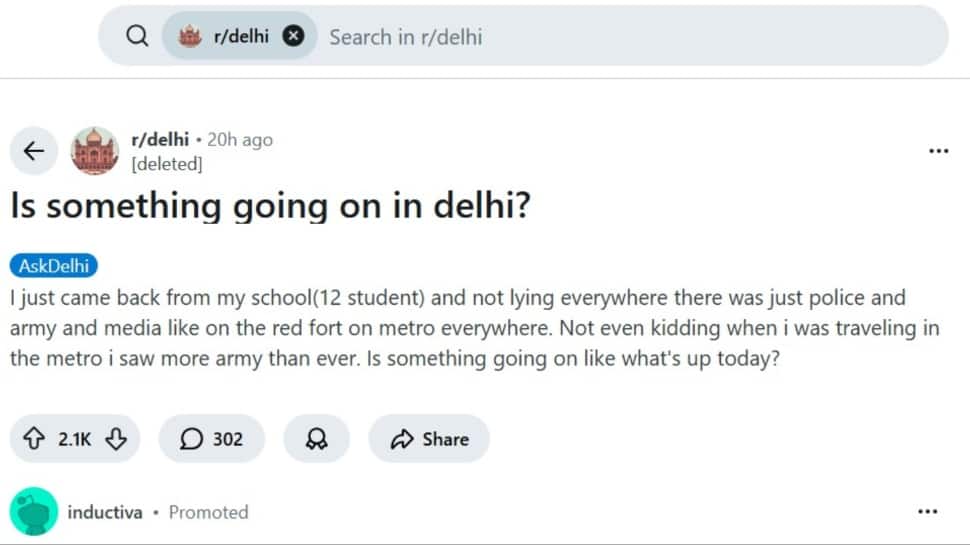
Task: Give an award to the post
Action: click(316, 439)
